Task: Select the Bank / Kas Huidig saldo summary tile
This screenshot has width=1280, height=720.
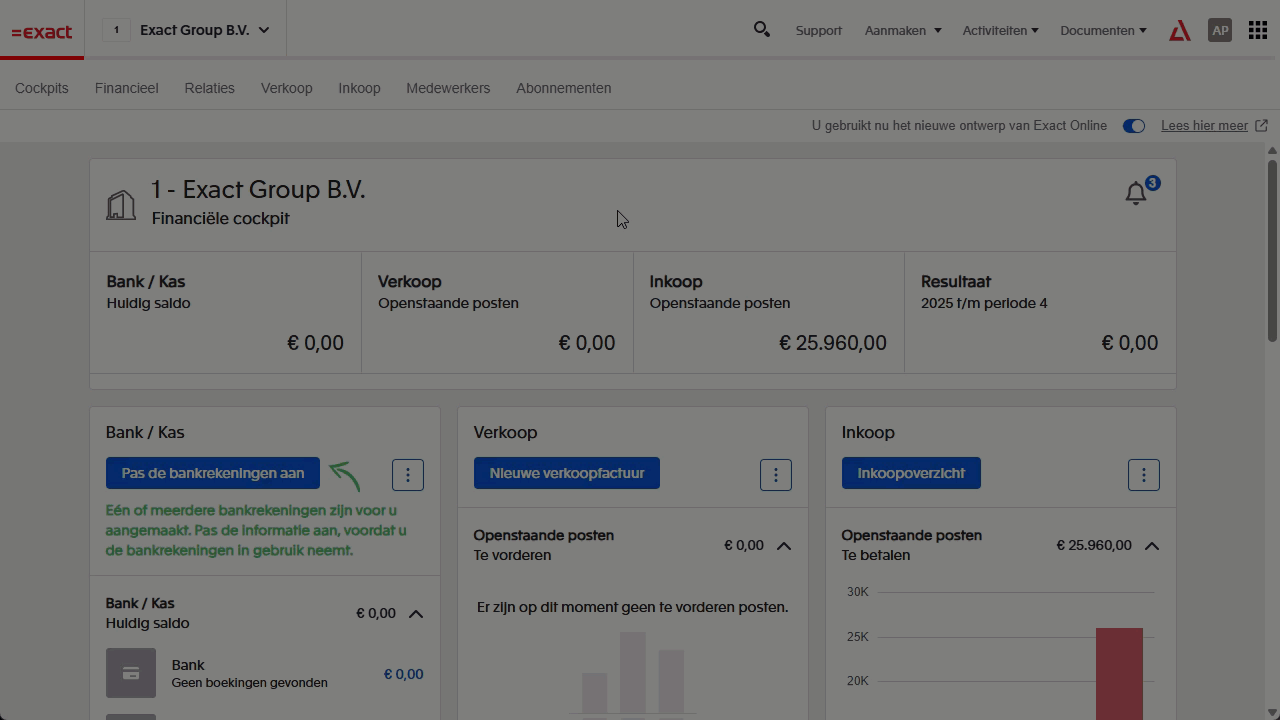Action: 226,312
